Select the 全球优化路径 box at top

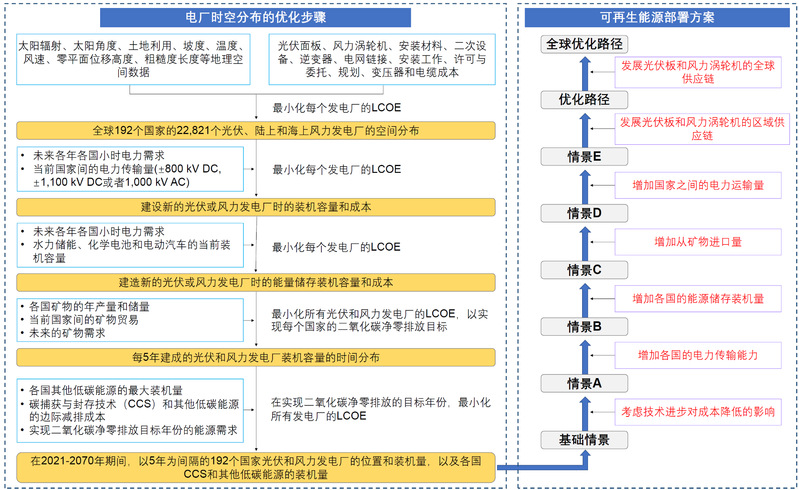(583, 44)
